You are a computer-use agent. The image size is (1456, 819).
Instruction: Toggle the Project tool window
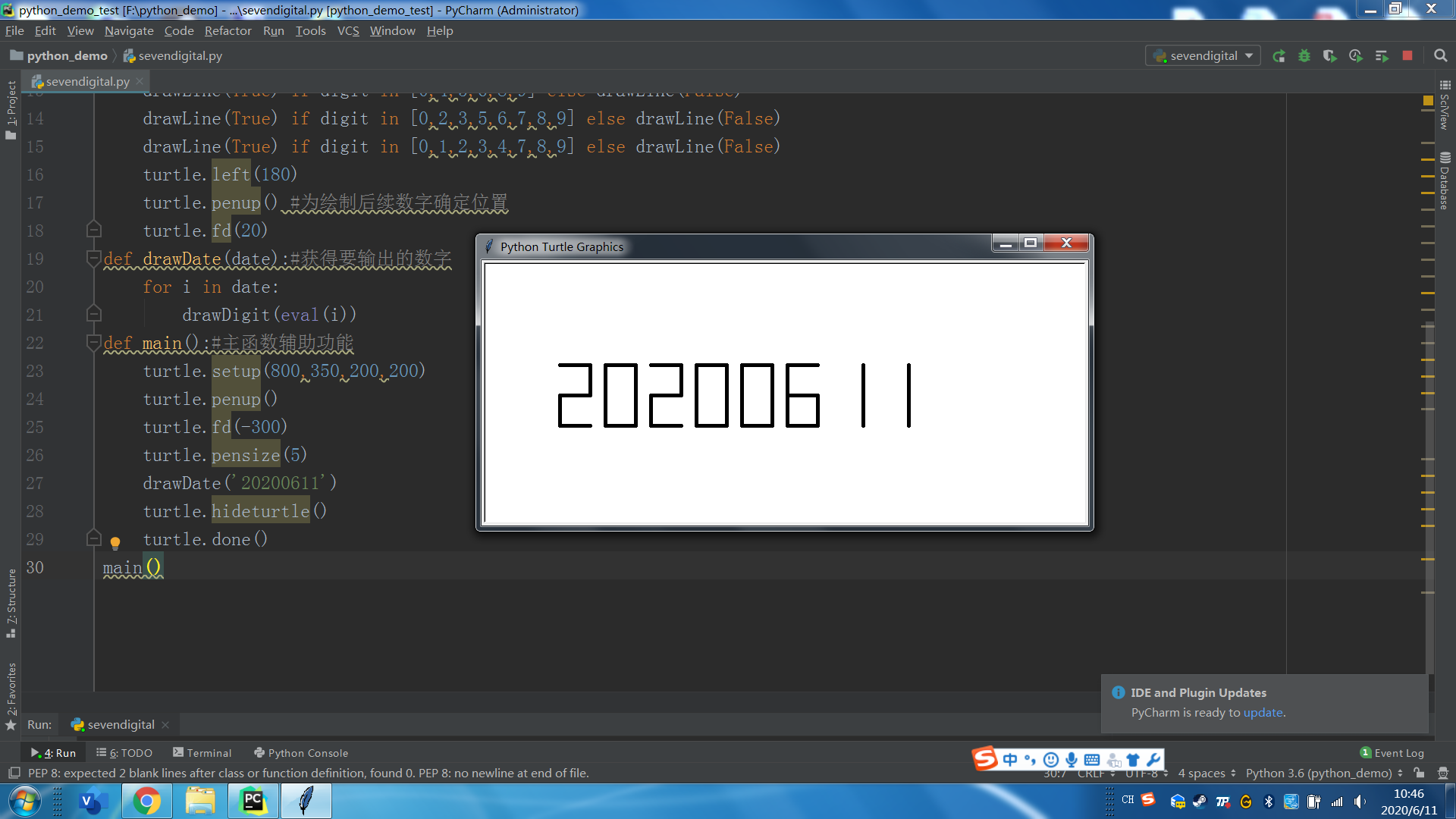pyautogui.click(x=11, y=106)
